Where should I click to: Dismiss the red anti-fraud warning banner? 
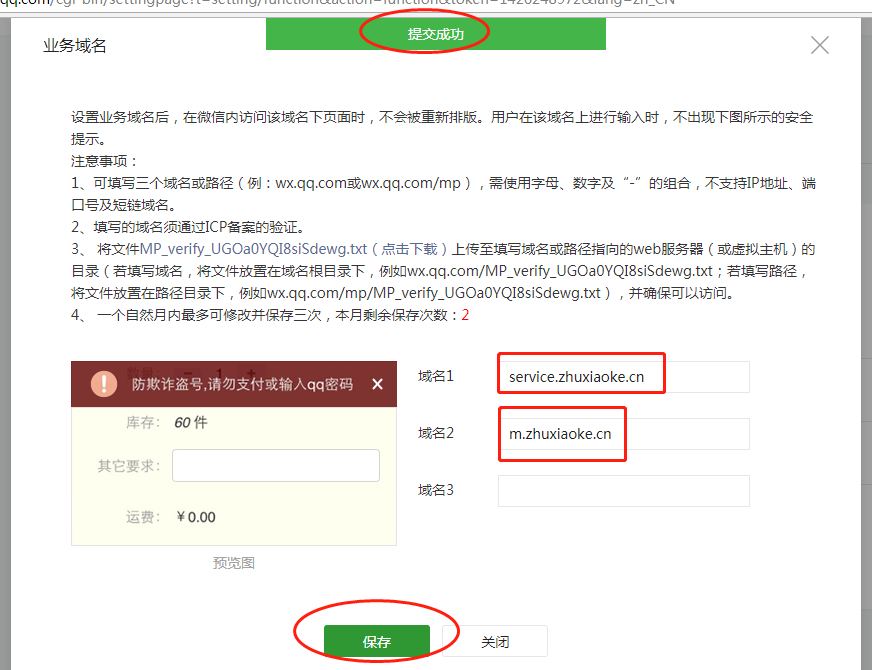[377, 384]
